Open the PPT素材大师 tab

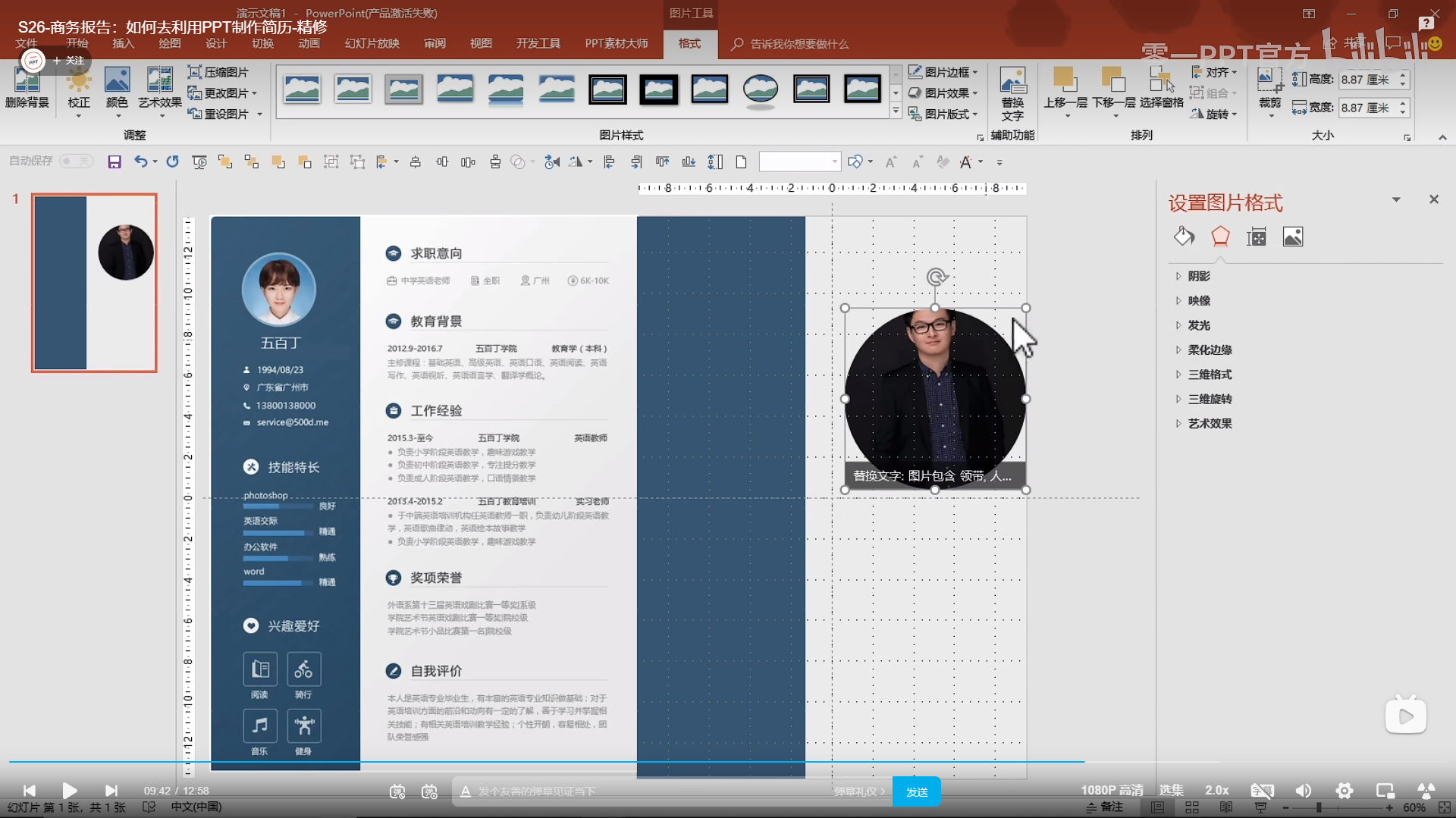pyautogui.click(x=617, y=43)
